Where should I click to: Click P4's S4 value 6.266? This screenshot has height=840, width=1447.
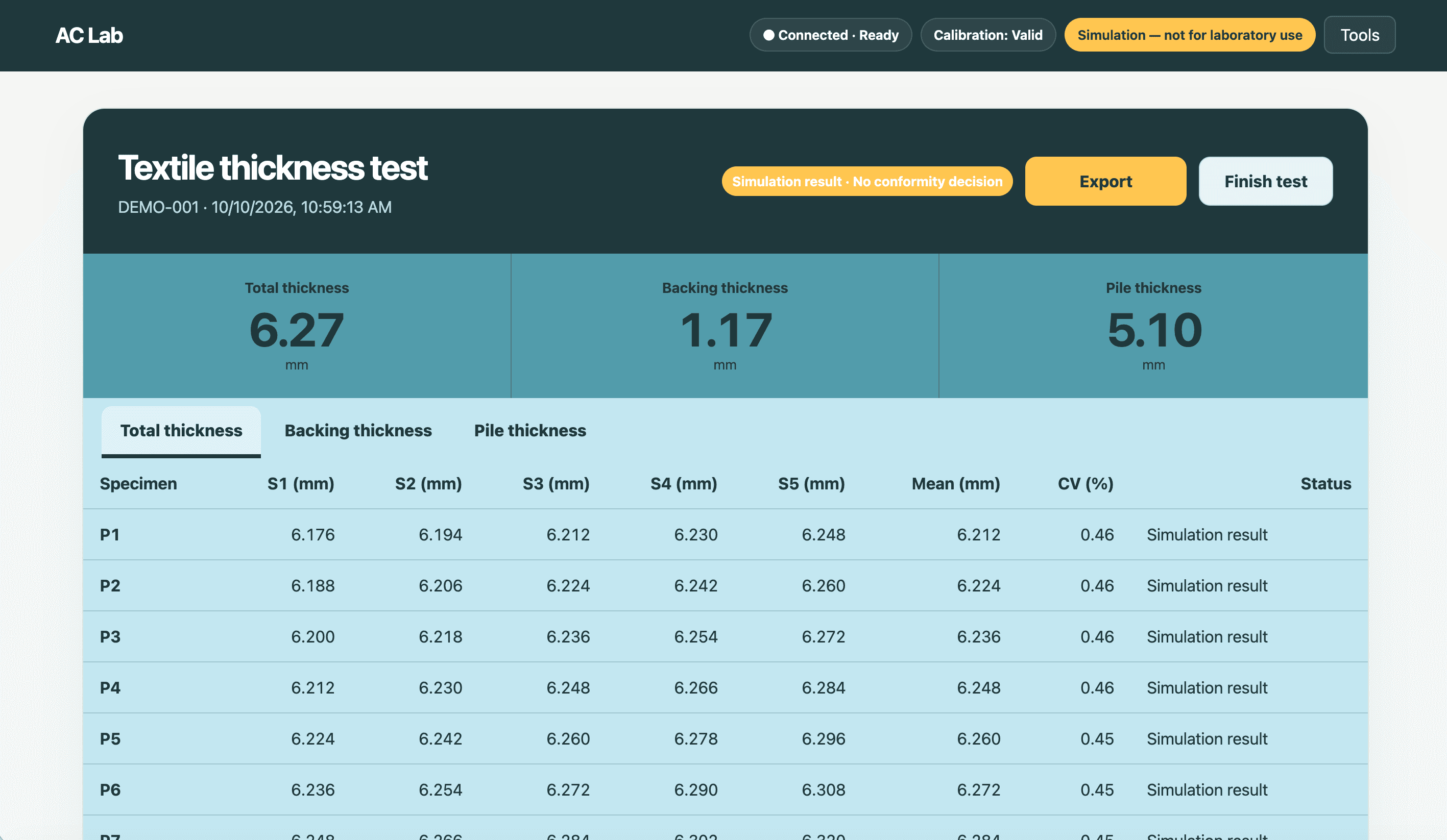696,688
